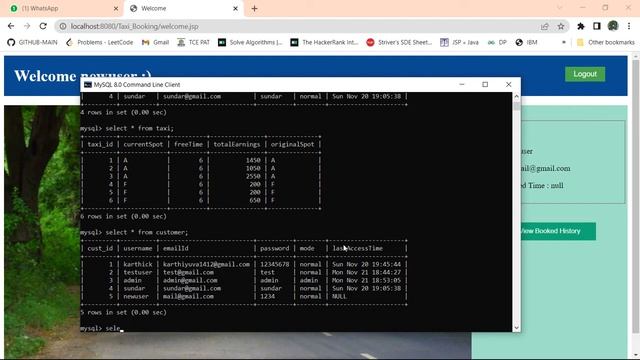Open the Other bookmarks folder
The width and height of the screenshot is (640, 360).
point(606,42)
